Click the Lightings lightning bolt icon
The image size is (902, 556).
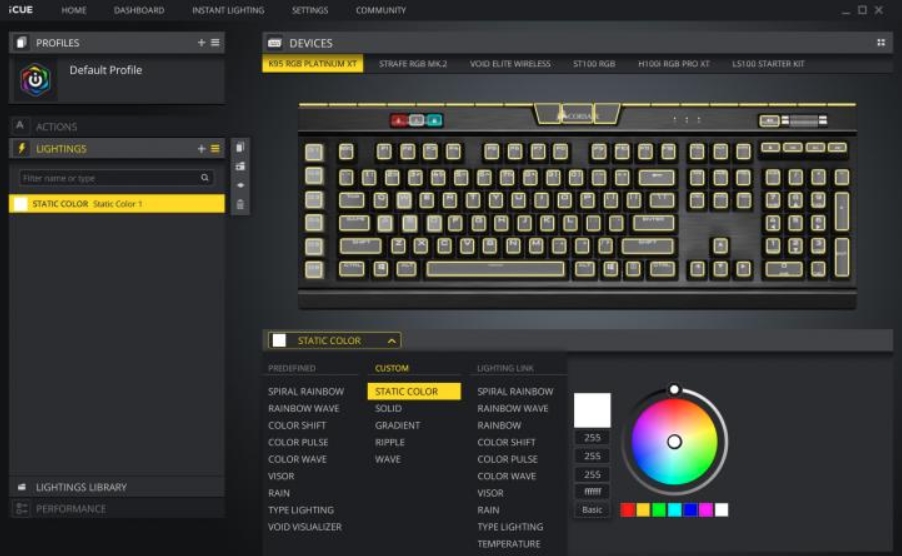pyautogui.click(x=22, y=148)
